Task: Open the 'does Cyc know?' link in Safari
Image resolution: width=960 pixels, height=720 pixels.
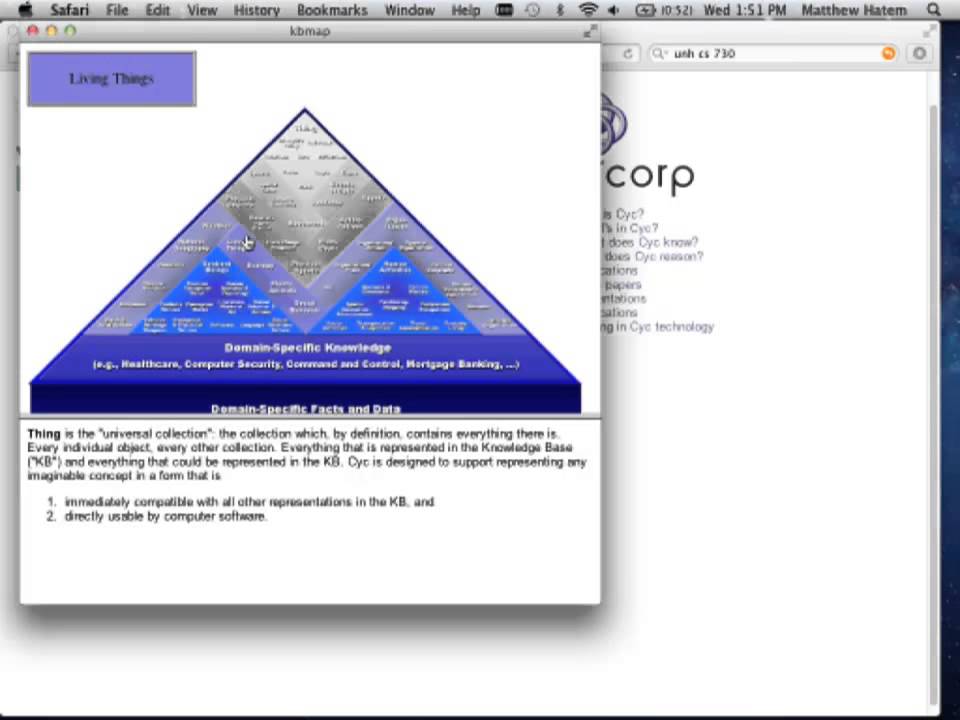Action: pos(653,242)
